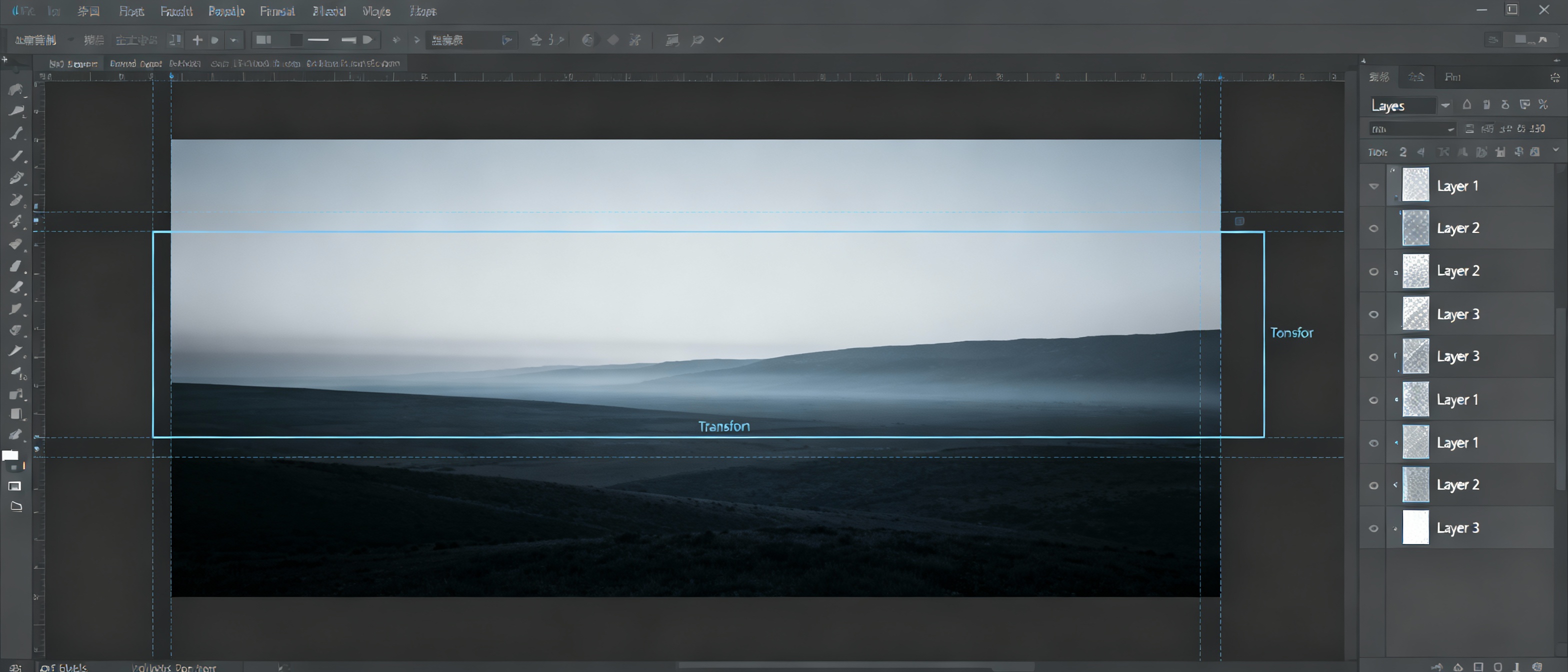The height and width of the screenshot is (672, 1568).
Task: Open the Font menu in the menu bar
Action: pyautogui.click(x=131, y=11)
